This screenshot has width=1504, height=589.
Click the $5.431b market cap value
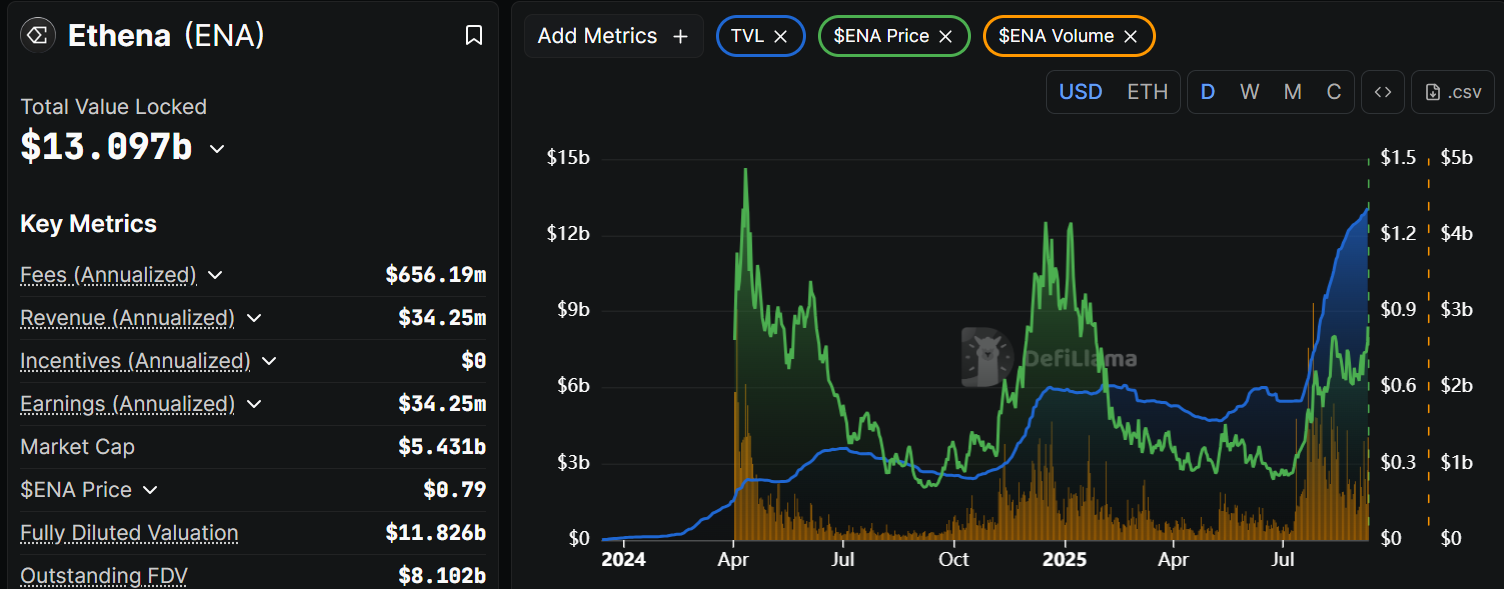(442, 447)
